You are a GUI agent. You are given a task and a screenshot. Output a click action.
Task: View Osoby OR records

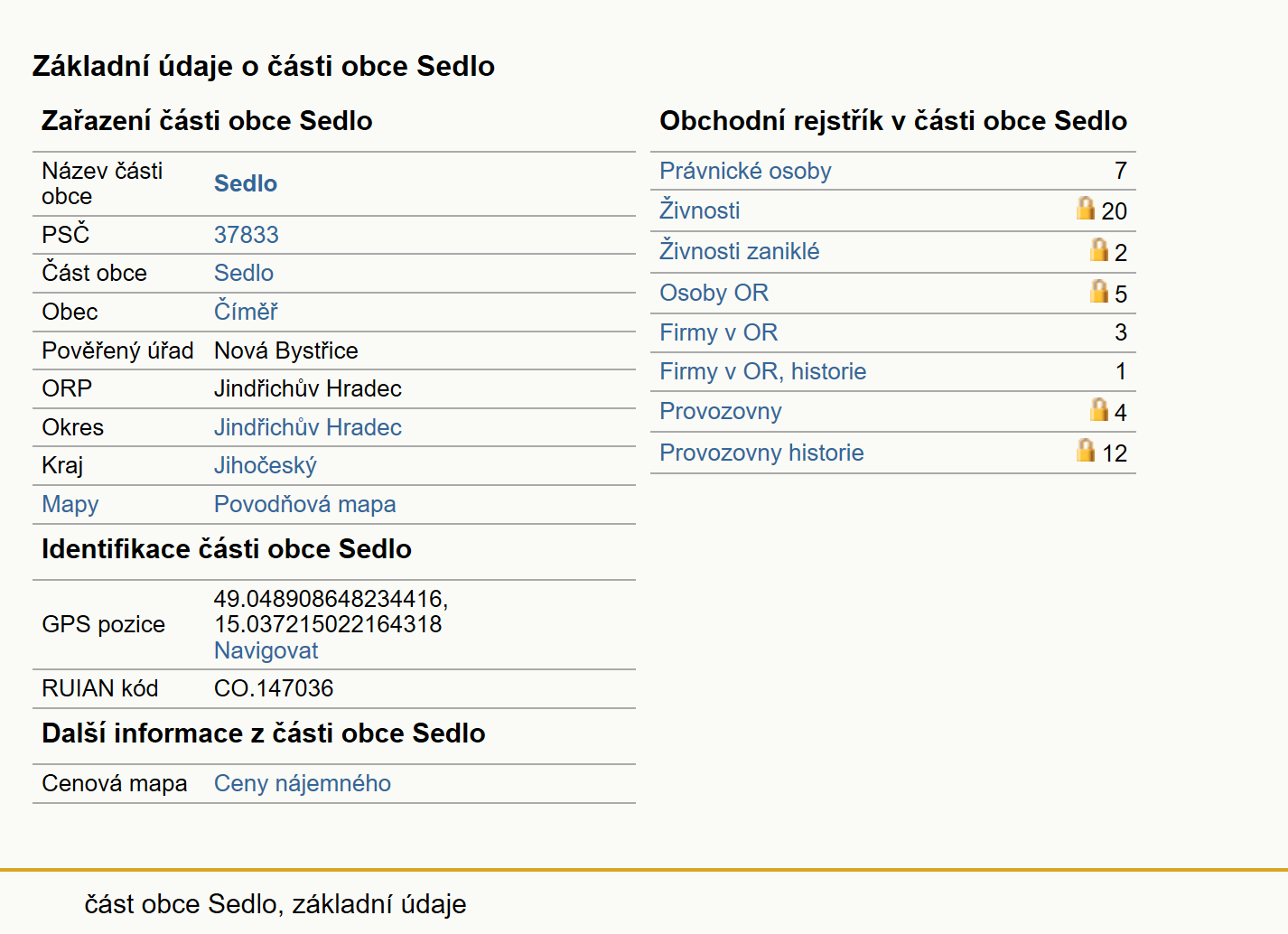[x=714, y=293]
